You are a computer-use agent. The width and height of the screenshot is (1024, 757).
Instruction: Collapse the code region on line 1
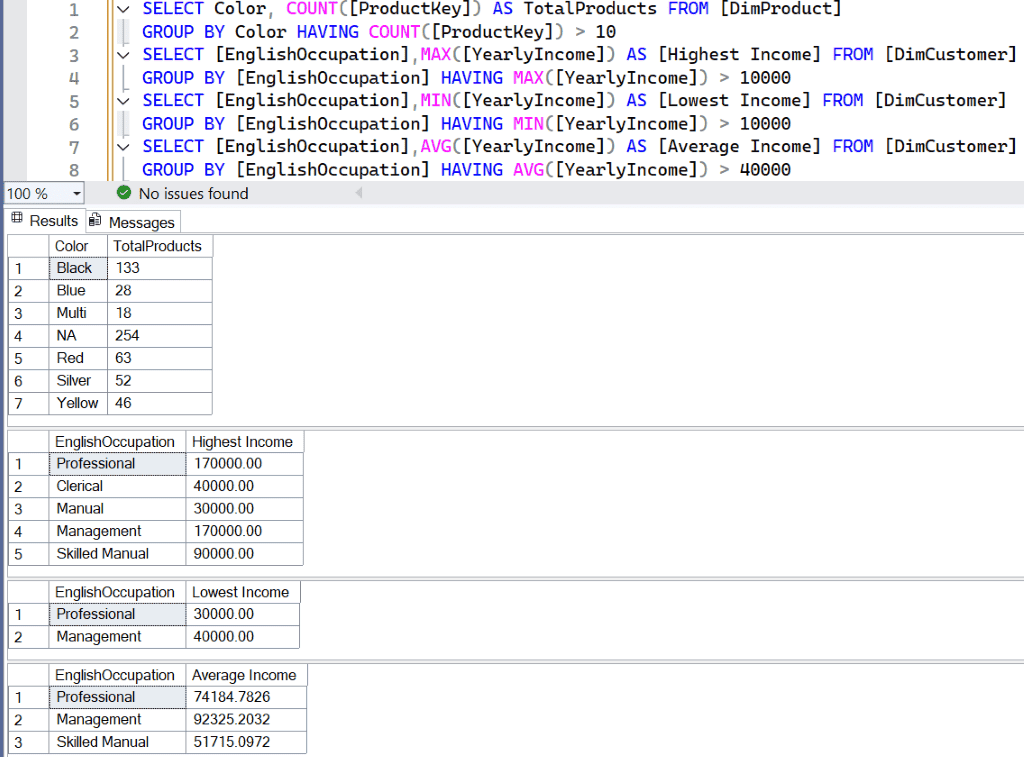pyautogui.click(x=122, y=9)
